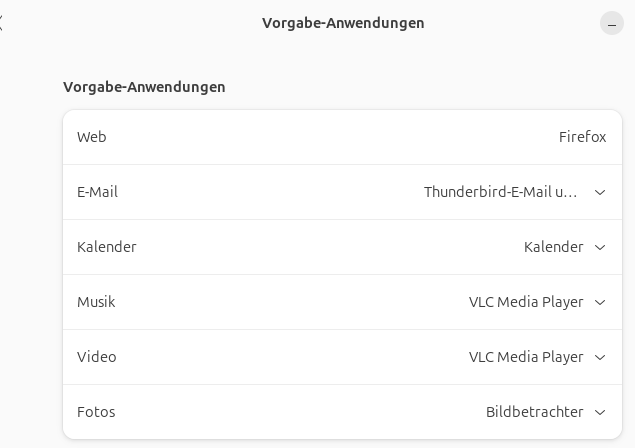The height and width of the screenshot is (448, 635).
Task: Click the chevron arrow next to Bildbetrachter
Action: 600,412
